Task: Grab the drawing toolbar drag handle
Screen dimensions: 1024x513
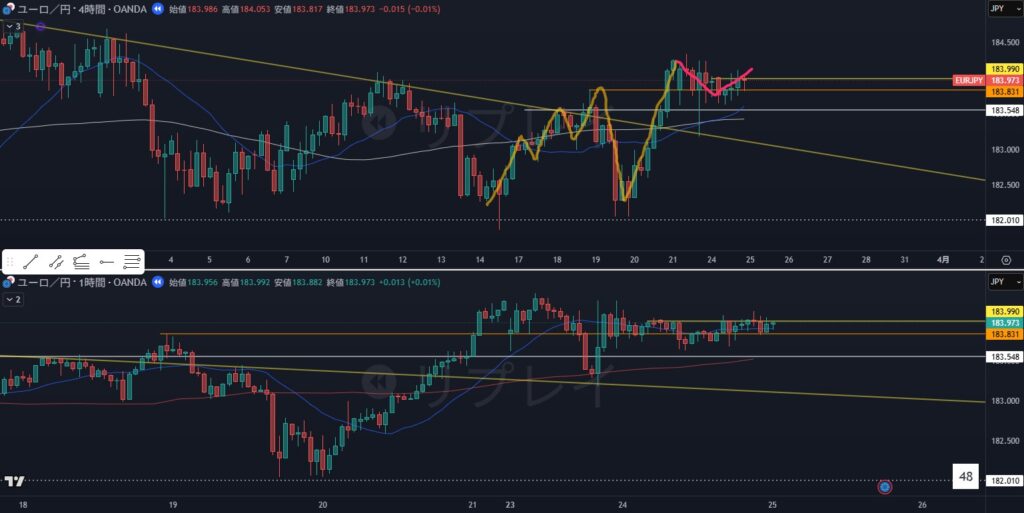Action: pos(10,262)
